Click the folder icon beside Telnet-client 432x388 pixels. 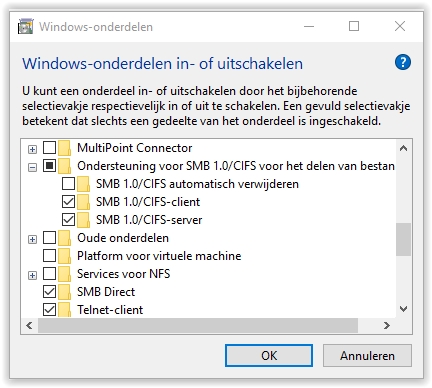pyautogui.click(x=65, y=310)
